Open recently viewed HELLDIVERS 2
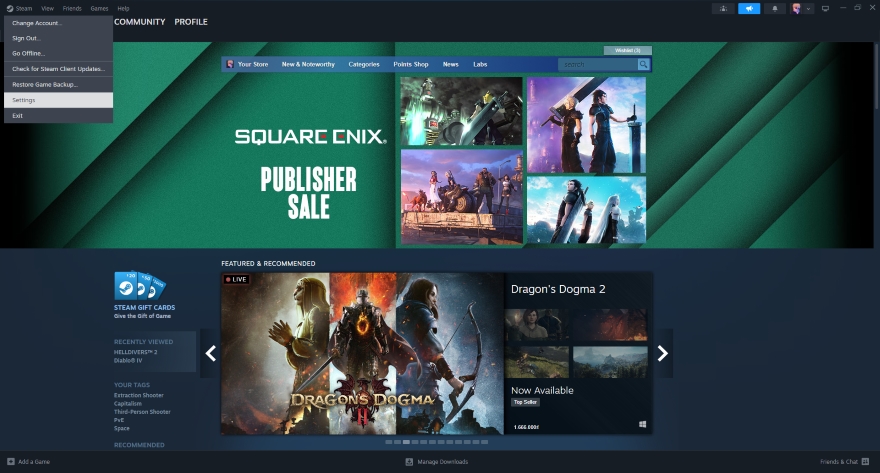This screenshot has width=880, height=473. click(135, 352)
